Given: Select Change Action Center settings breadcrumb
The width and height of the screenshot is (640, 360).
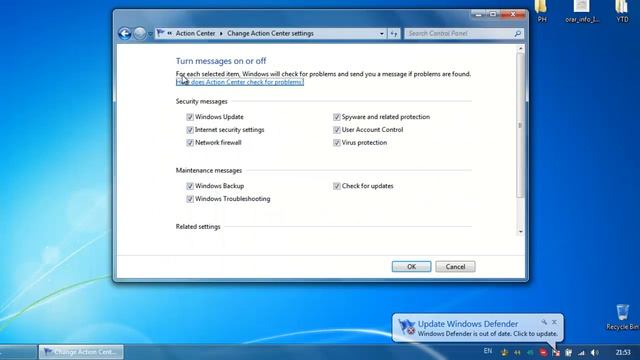Looking at the screenshot, I should 270,33.
